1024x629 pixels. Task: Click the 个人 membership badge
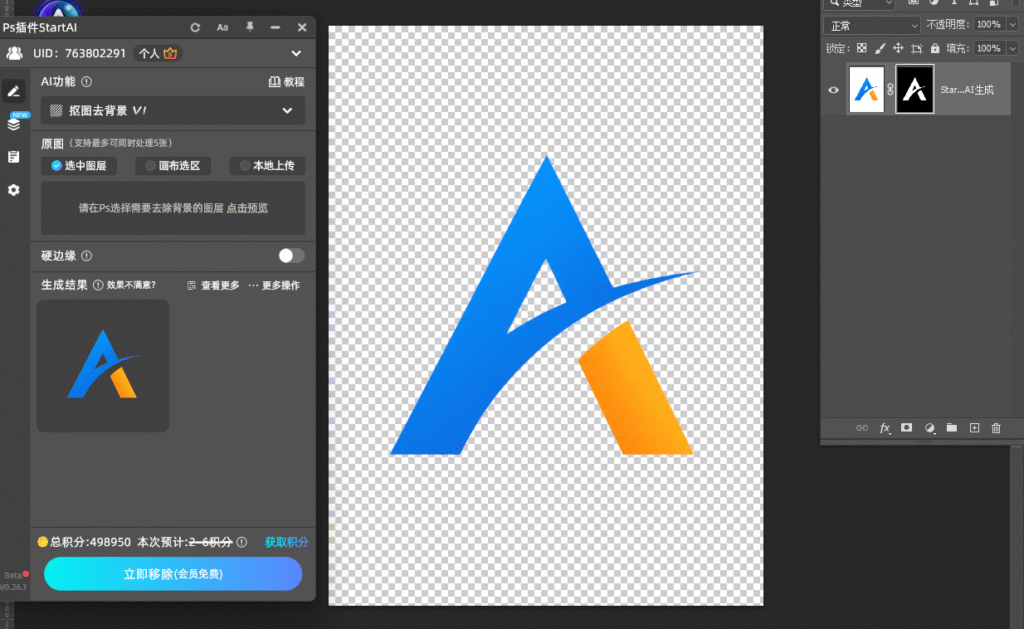(x=157, y=54)
